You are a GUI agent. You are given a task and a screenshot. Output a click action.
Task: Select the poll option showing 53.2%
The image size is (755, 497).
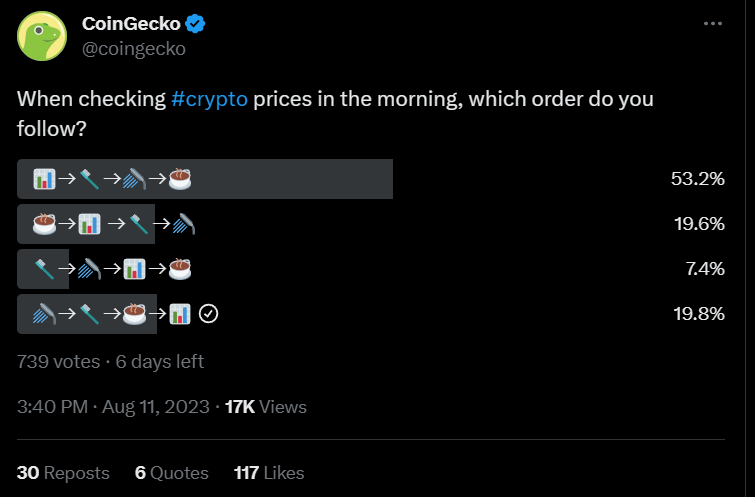371,179
